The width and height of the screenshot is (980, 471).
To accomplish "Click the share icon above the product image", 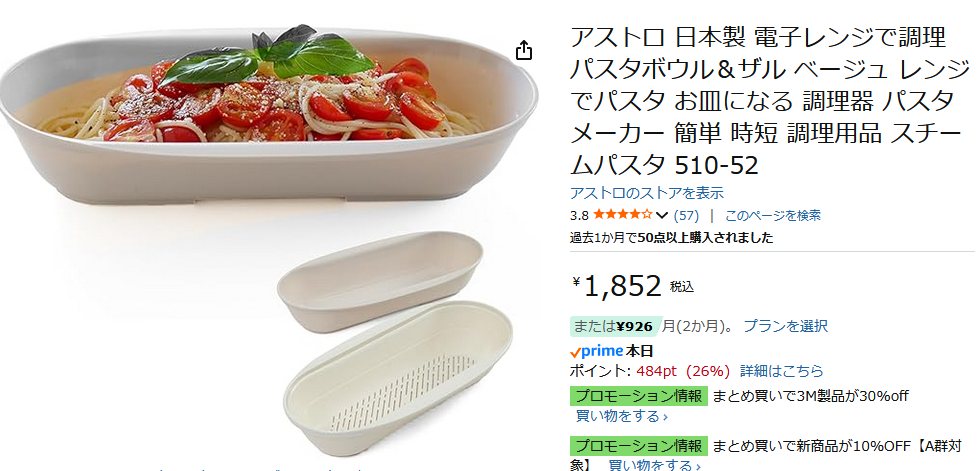I will pyautogui.click(x=523, y=50).
